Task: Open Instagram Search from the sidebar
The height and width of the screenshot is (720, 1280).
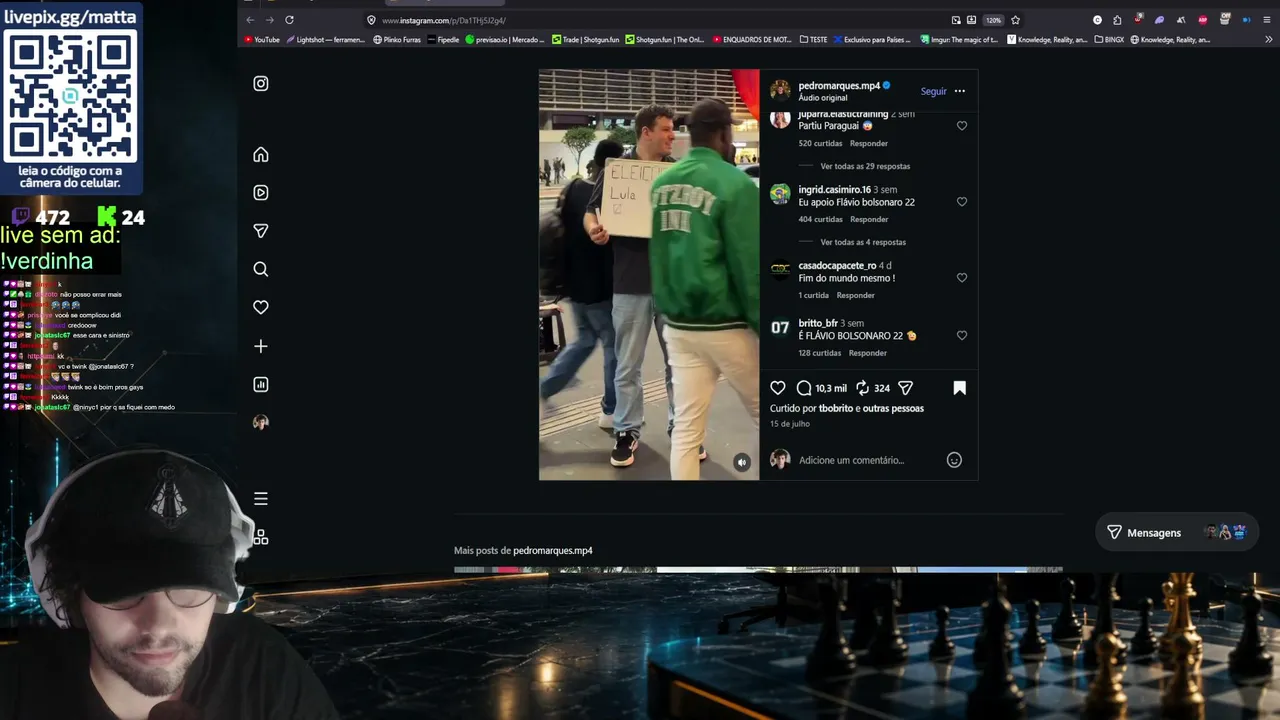Action: pos(261,269)
